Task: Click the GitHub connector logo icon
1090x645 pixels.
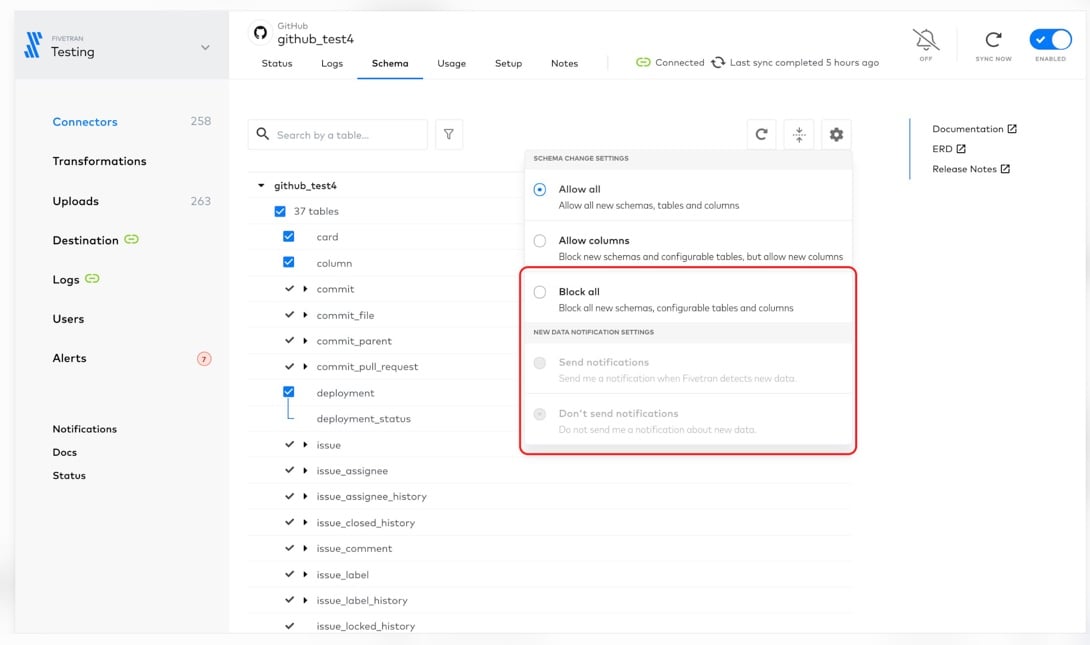Action: pyautogui.click(x=260, y=33)
